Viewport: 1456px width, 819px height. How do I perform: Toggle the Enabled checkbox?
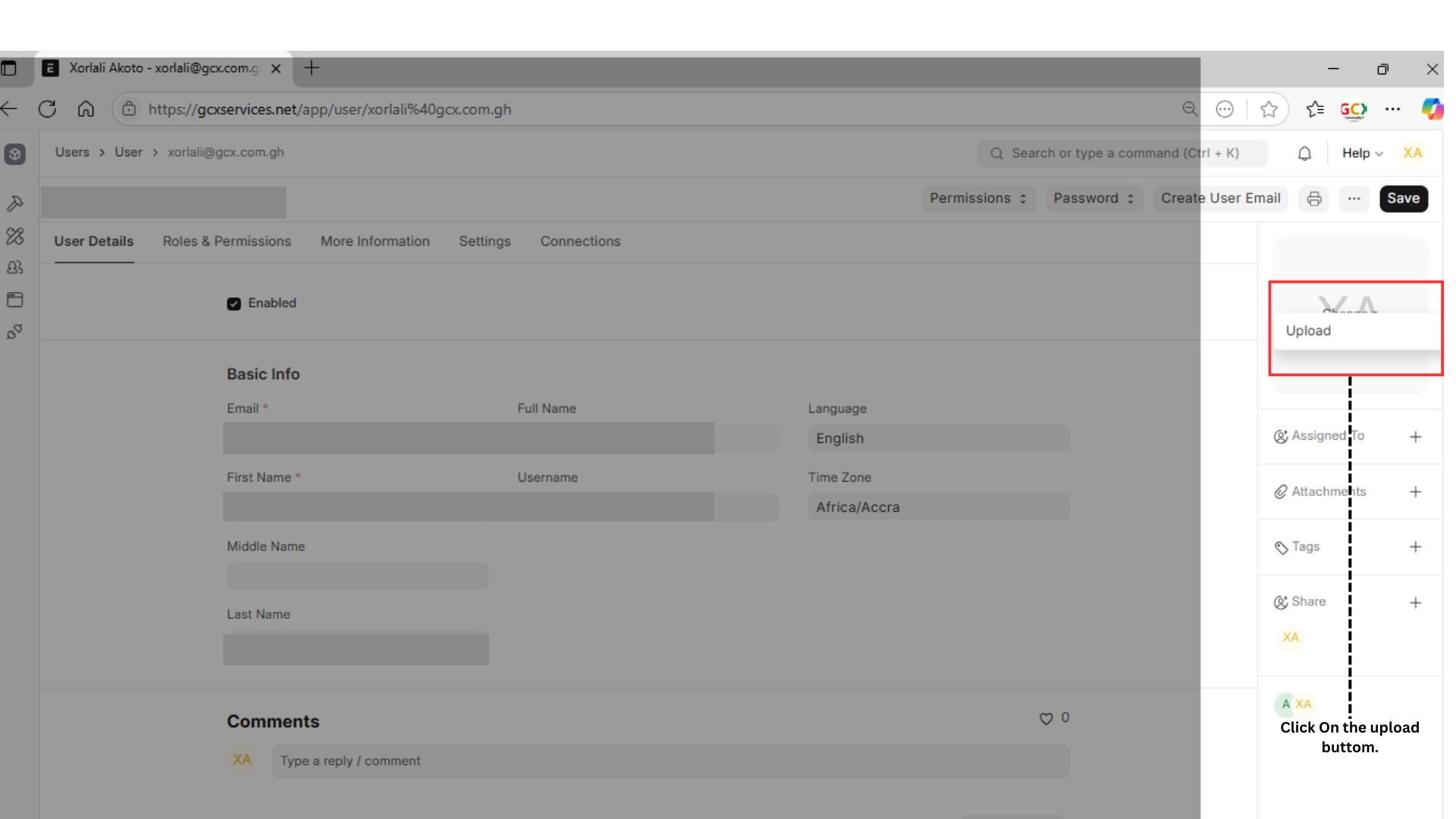click(234, 303)
